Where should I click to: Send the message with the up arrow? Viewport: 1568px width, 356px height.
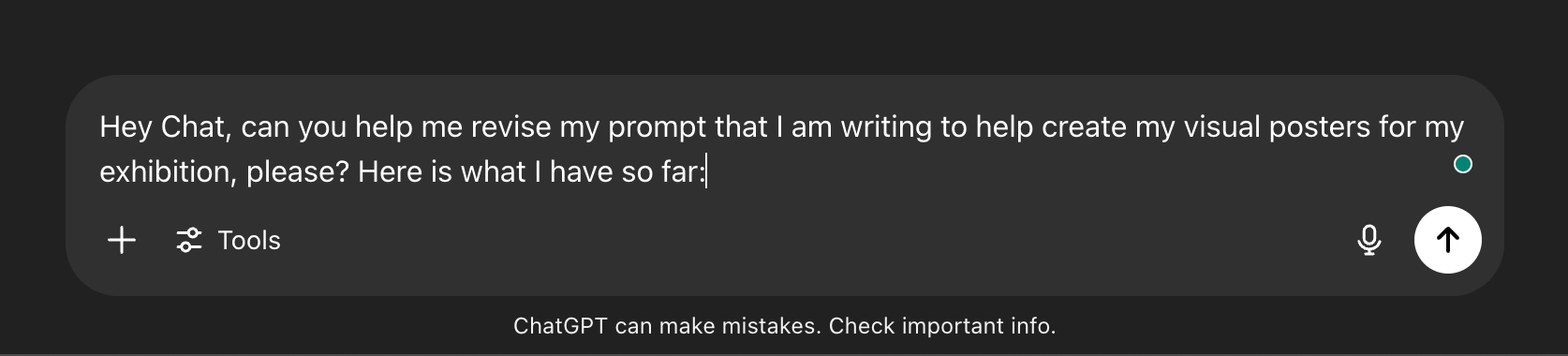(1447, 240)
